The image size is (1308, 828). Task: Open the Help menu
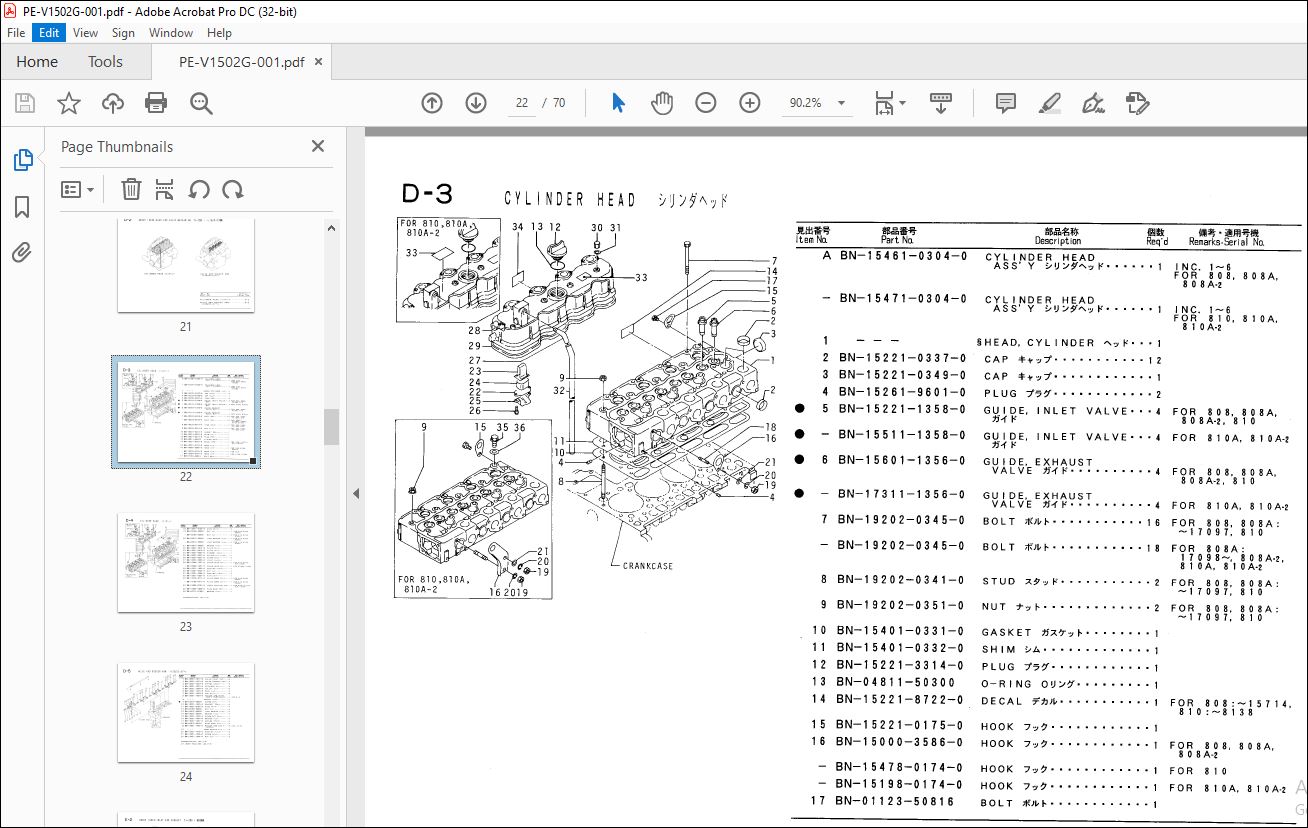(x=219, y=33)
